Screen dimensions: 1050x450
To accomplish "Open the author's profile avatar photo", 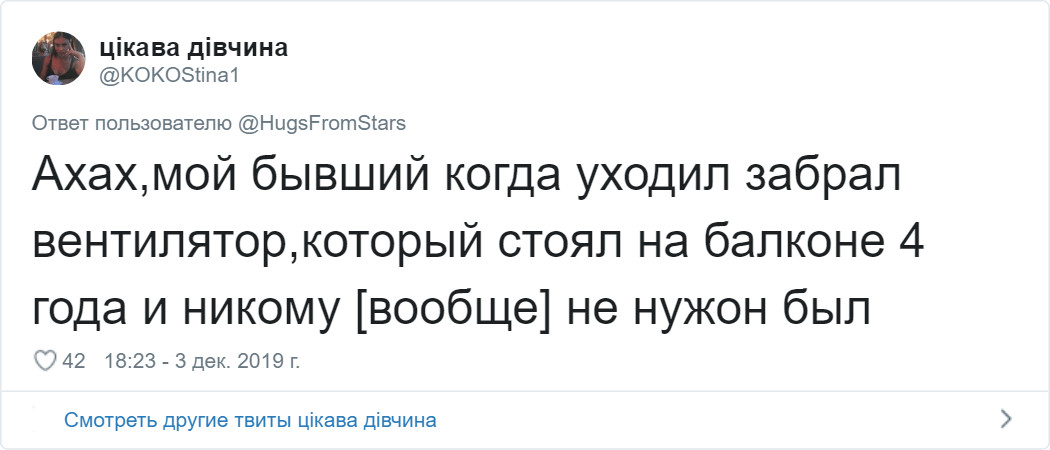I will (x=58, y=58).
